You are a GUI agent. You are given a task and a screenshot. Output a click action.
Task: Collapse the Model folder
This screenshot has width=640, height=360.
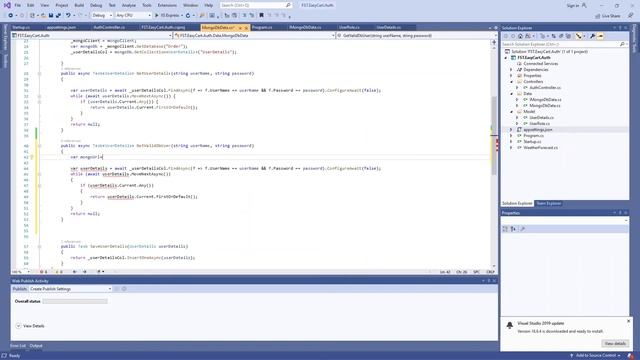(511, 111)
